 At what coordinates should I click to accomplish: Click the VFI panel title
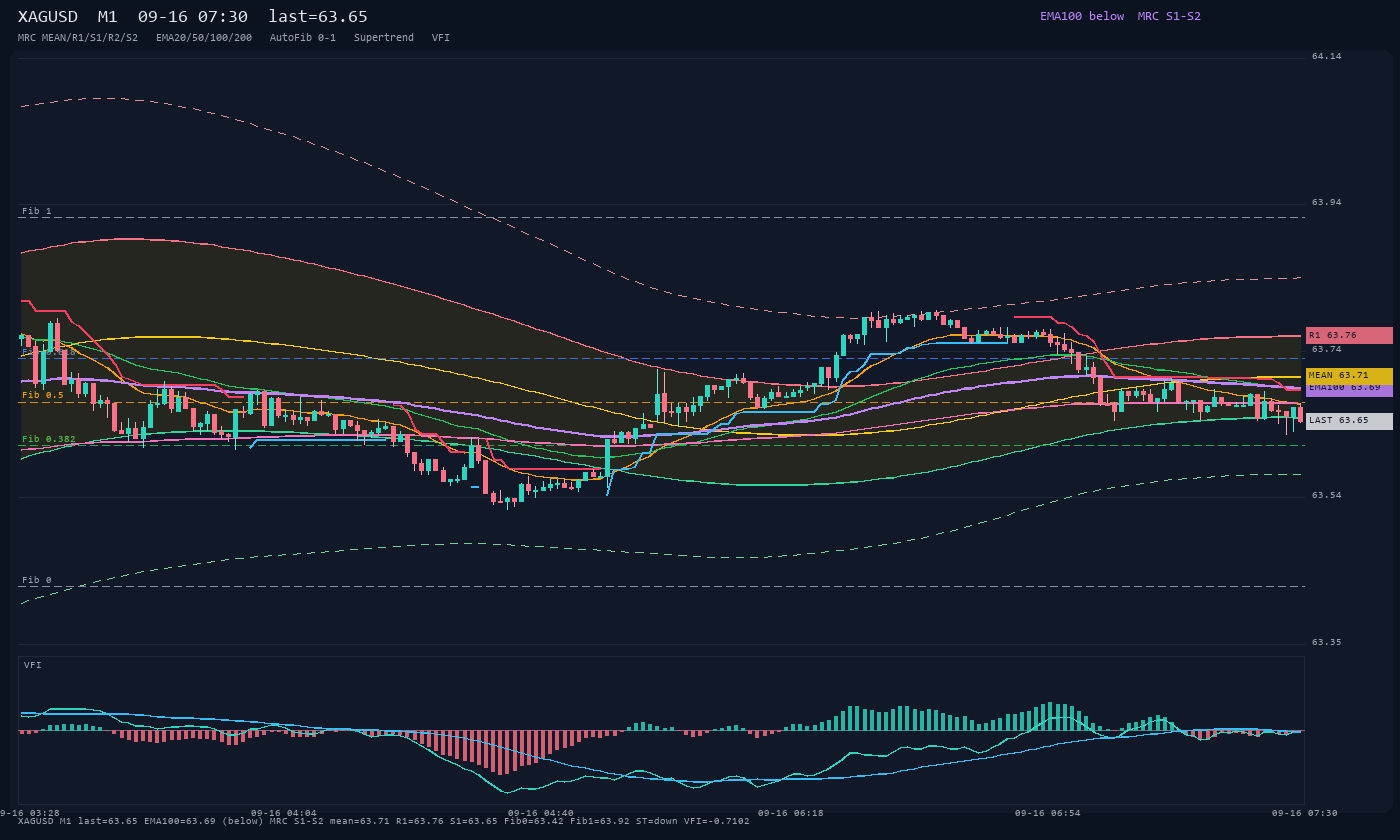pos(33,665)
